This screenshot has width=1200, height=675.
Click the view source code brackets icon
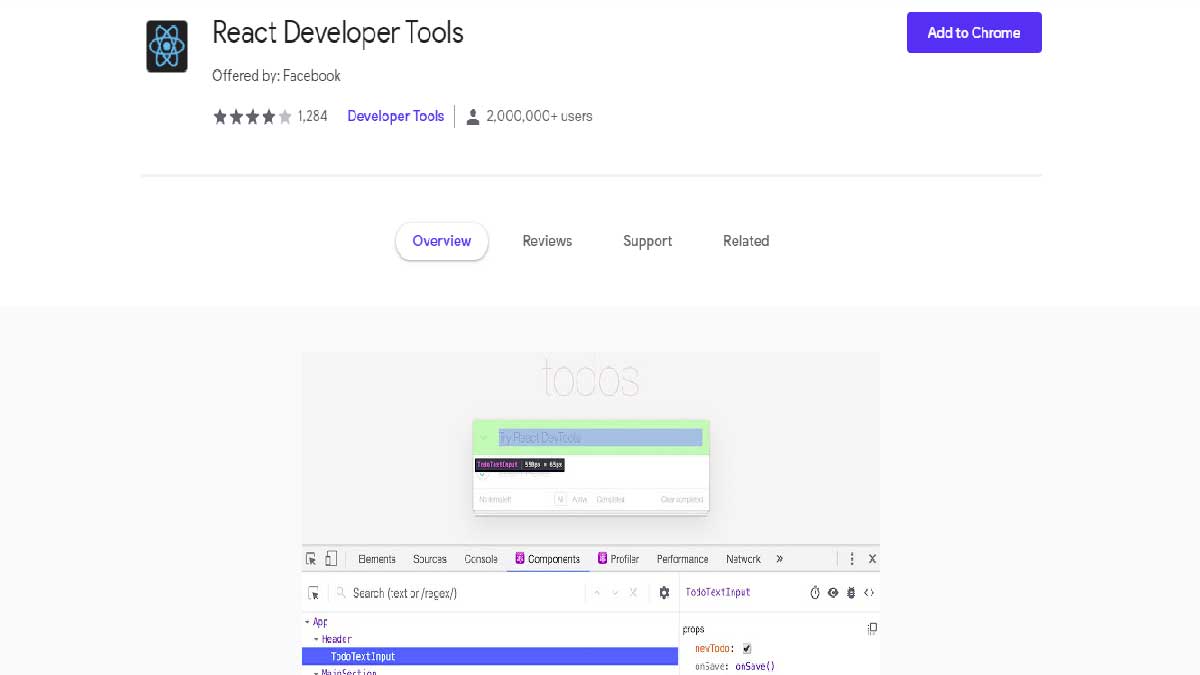click(x=869, y=593)
